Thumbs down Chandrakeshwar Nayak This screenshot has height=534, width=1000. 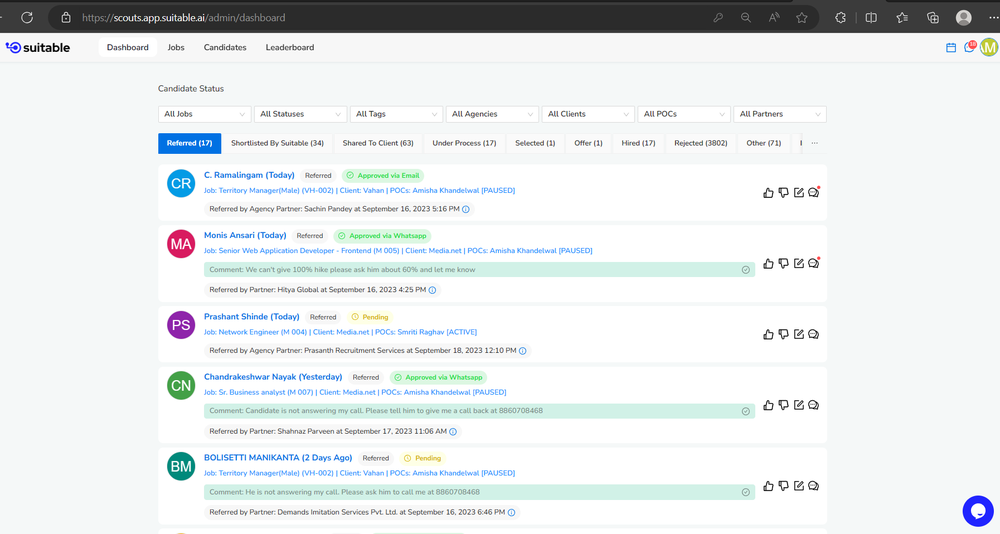pos(783,405)
